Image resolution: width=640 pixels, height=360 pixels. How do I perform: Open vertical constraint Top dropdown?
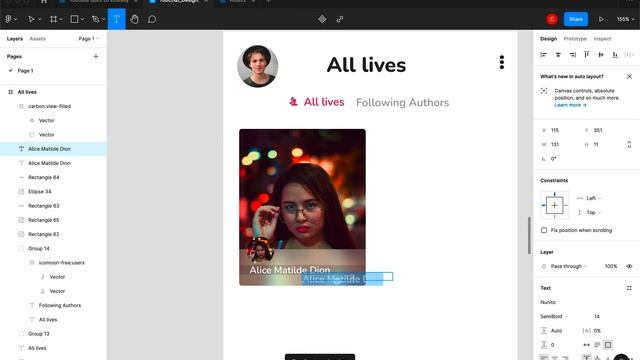pyautogui.click(x=593, y=213)
